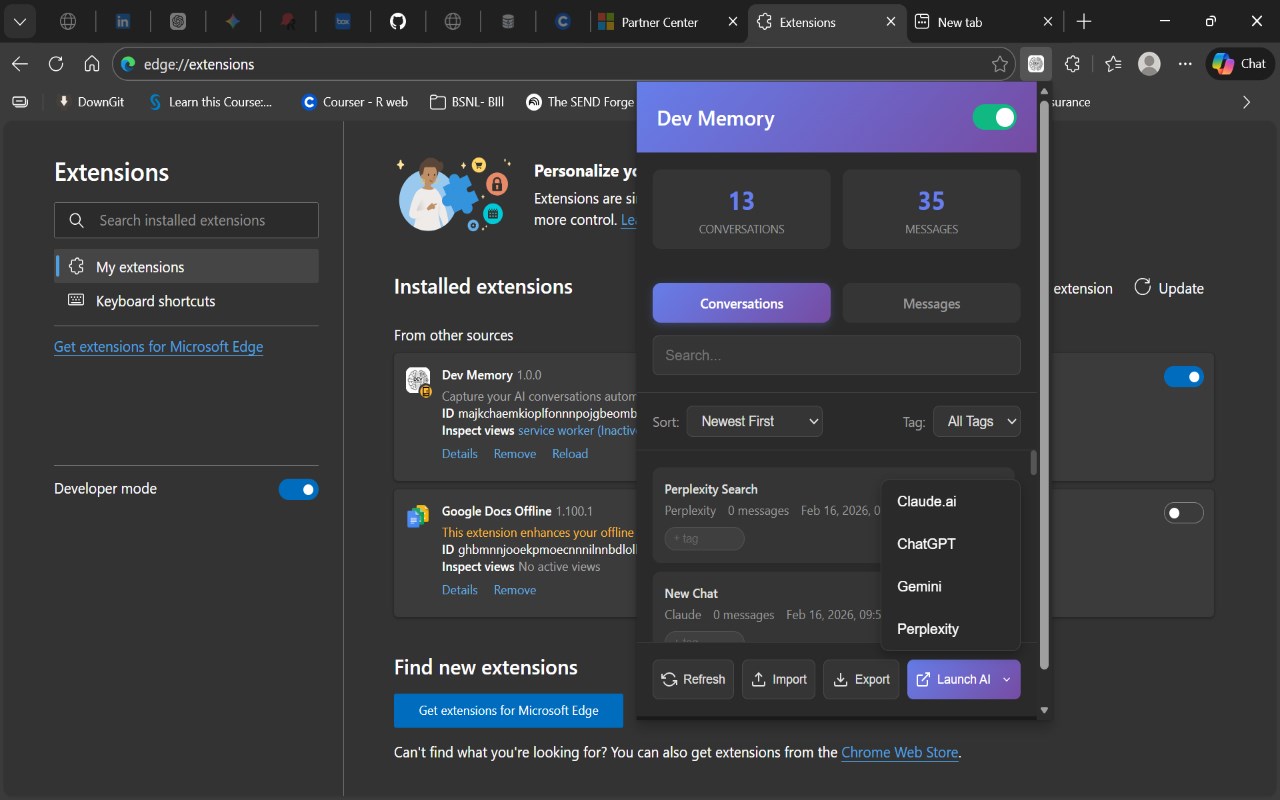Click Get extensions for Microsoft Edge blue button
Image resolution: width=1280 pixels, height=800 pixels.
click(x=508, y=711)
